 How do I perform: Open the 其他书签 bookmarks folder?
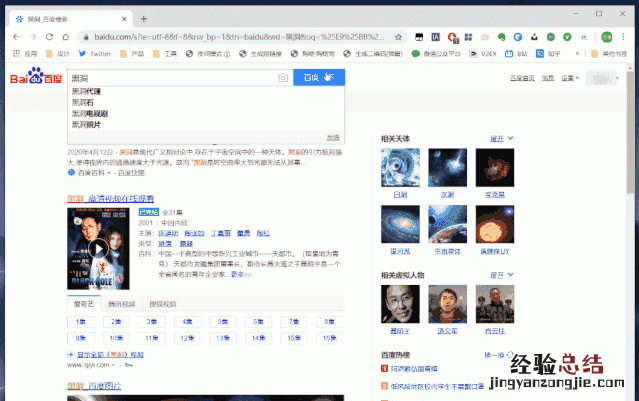[x=609, y=53]
